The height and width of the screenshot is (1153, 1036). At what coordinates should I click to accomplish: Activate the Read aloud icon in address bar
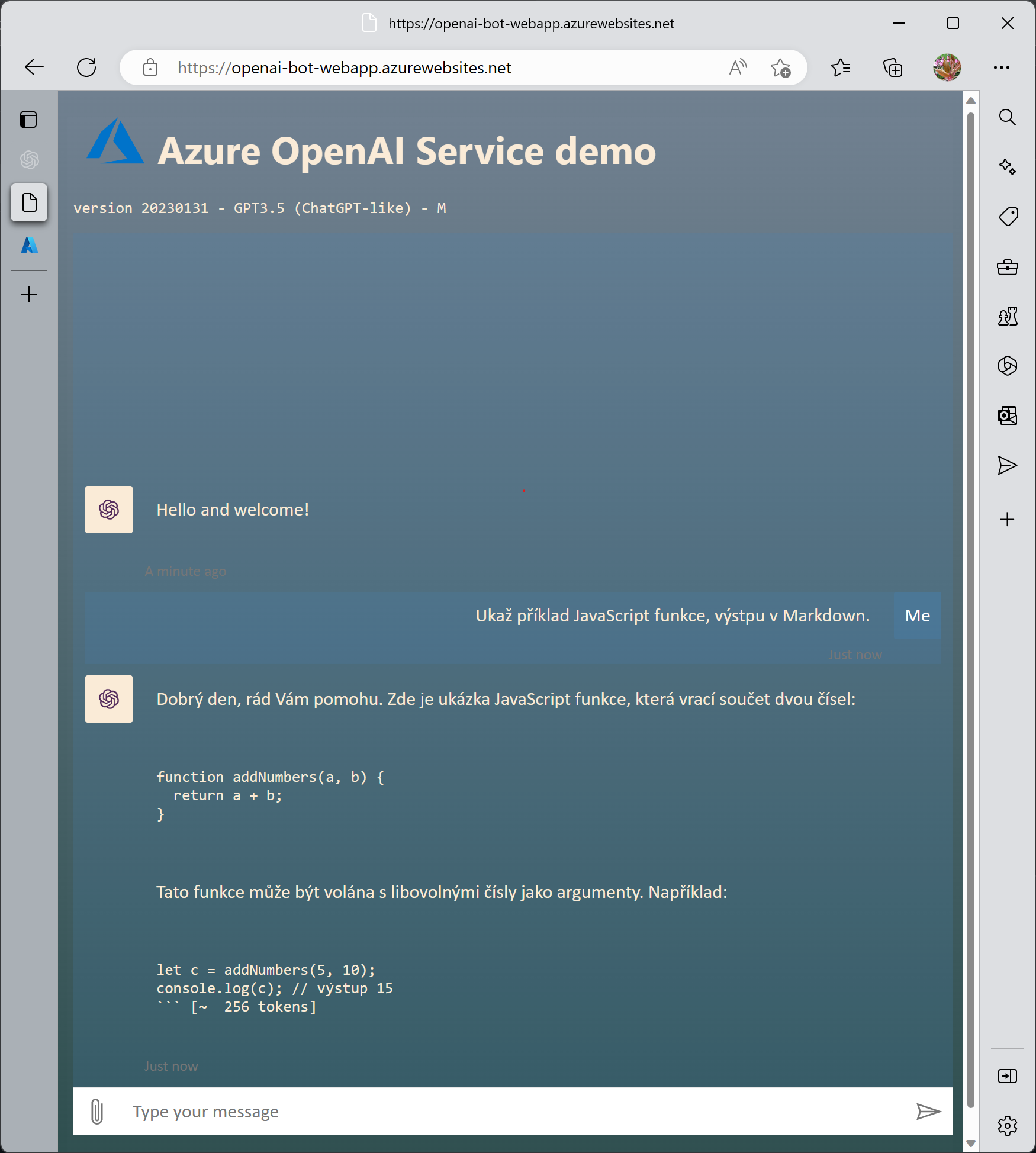tap(738, 67)
